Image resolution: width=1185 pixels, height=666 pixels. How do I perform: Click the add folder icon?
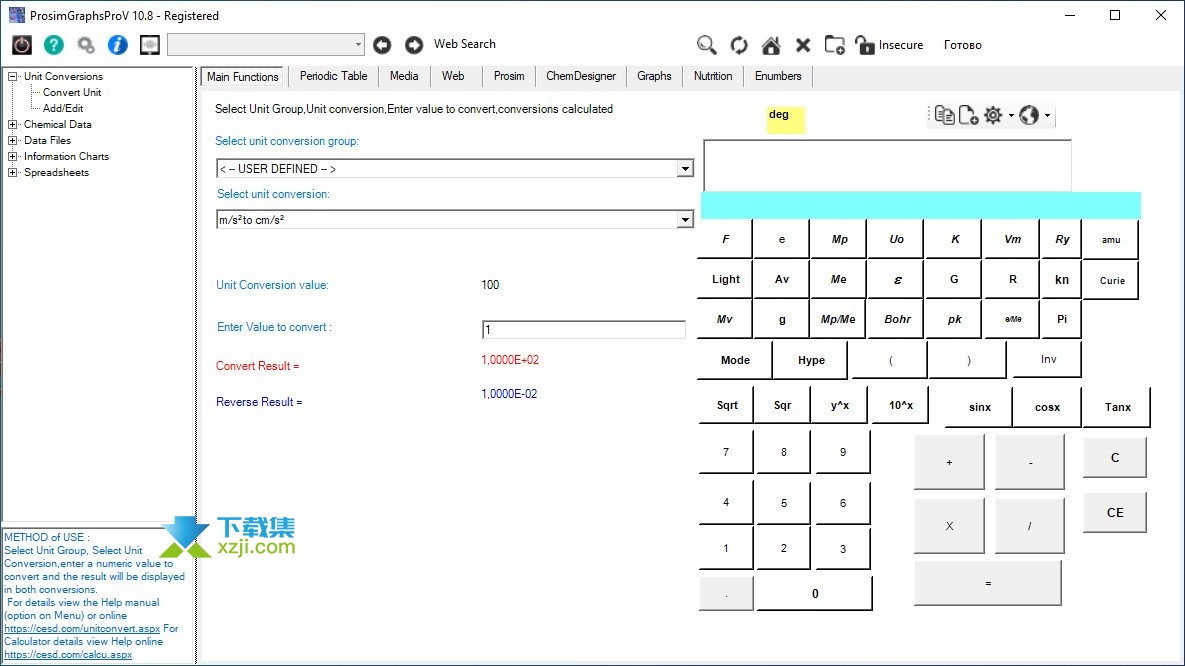pyautogui.click(x=834, y=45)
